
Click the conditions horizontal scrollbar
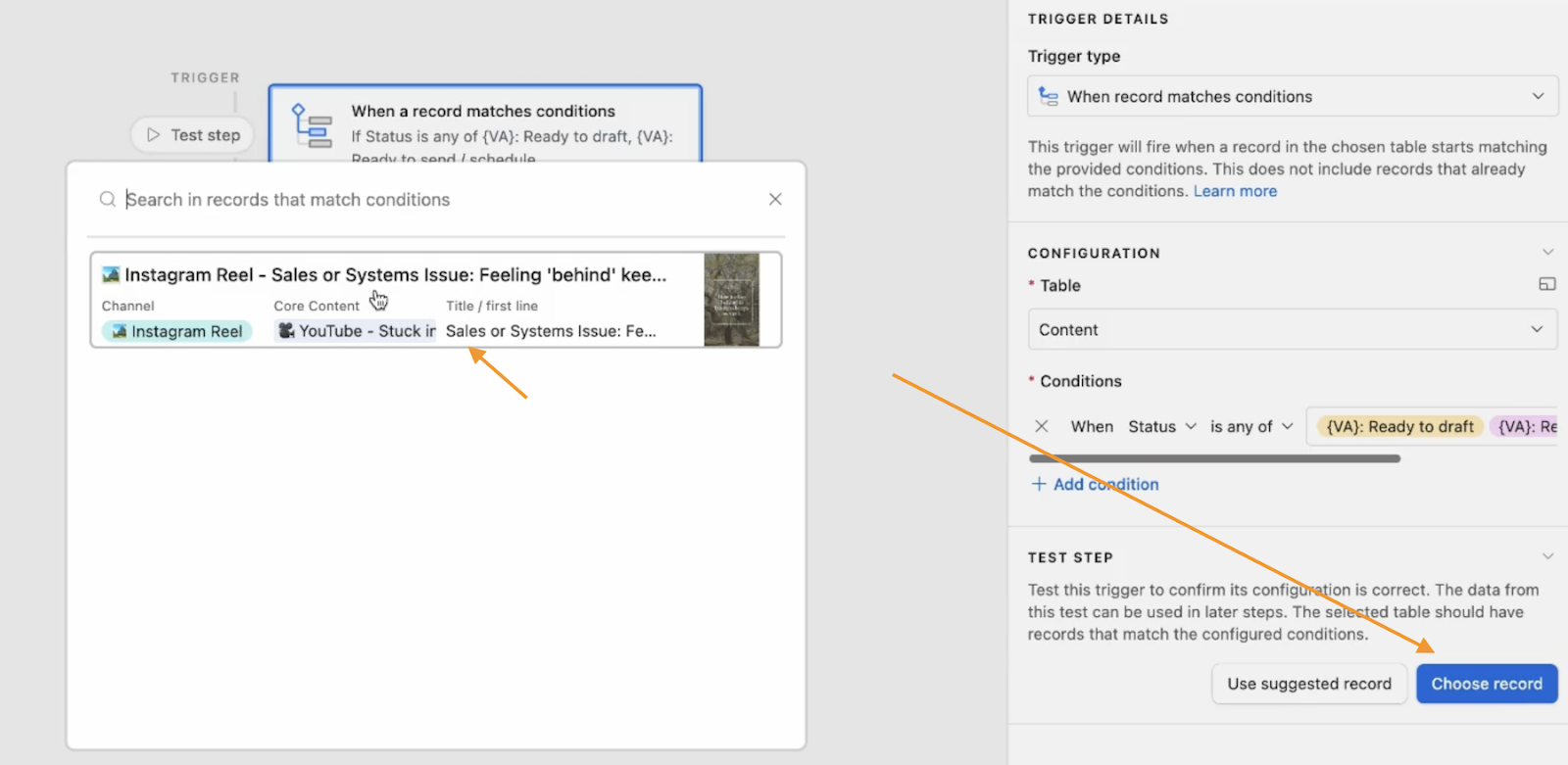[1214, 458]
